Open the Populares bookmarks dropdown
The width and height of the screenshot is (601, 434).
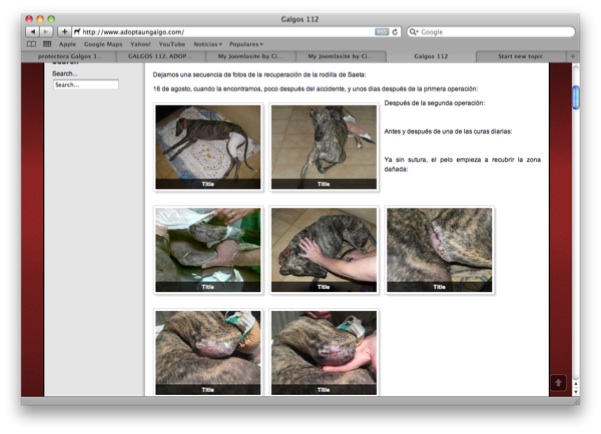[x=246, y=44]
